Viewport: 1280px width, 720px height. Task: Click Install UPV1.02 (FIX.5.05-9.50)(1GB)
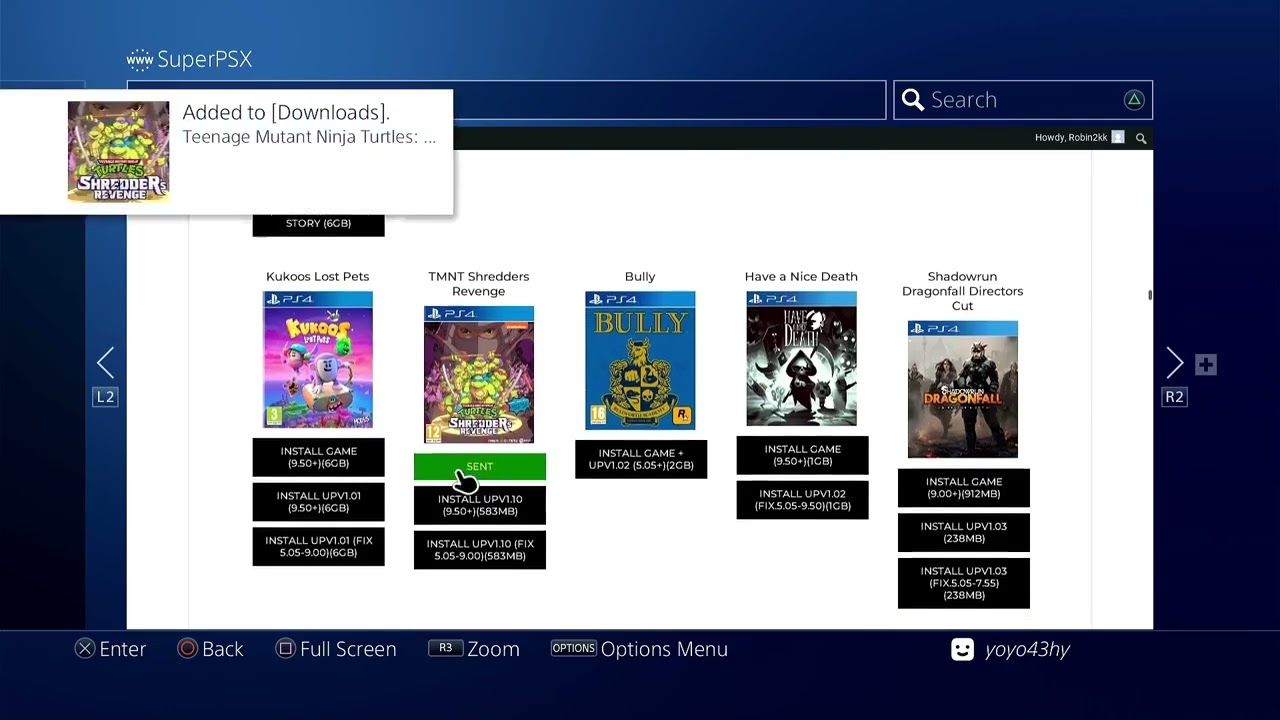802,500
